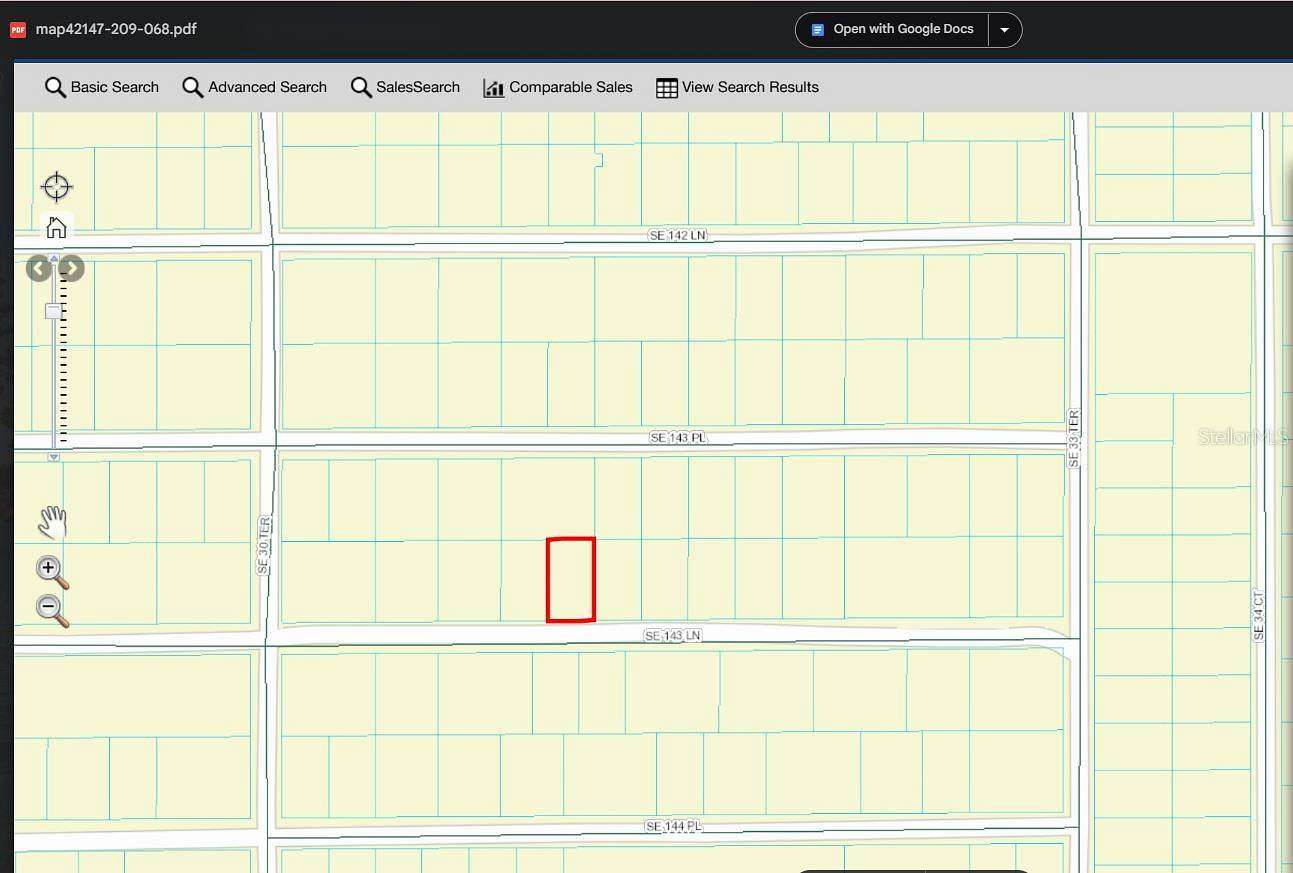The height and width of the screenshot is (873, 1293).
Task: Click the red PDF file icon beside the filename
Action: click(17, 29)
